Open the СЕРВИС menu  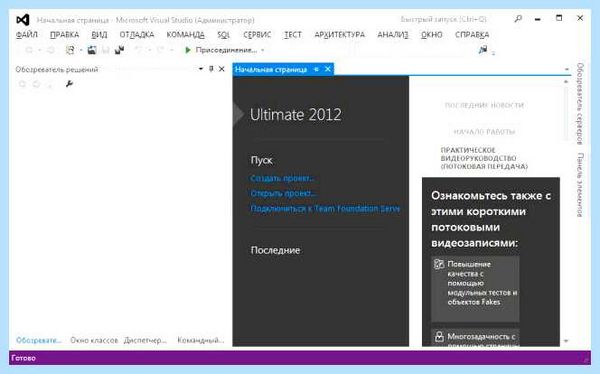click(257, 35)
